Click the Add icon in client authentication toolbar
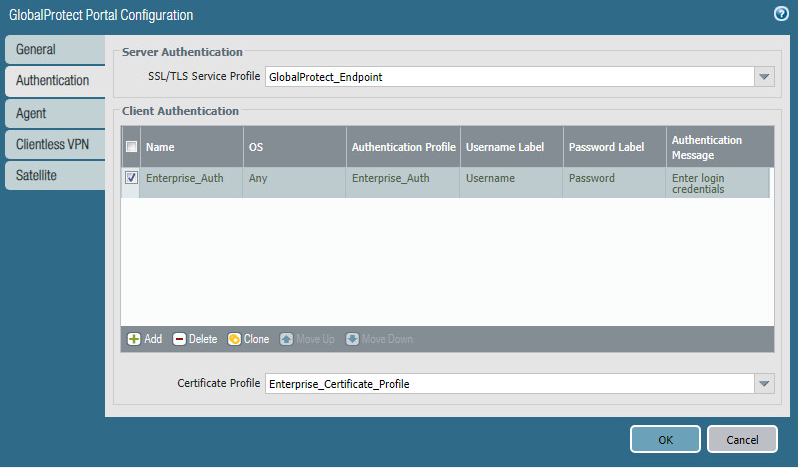This screenshot has width=798, height=468. 134,339
